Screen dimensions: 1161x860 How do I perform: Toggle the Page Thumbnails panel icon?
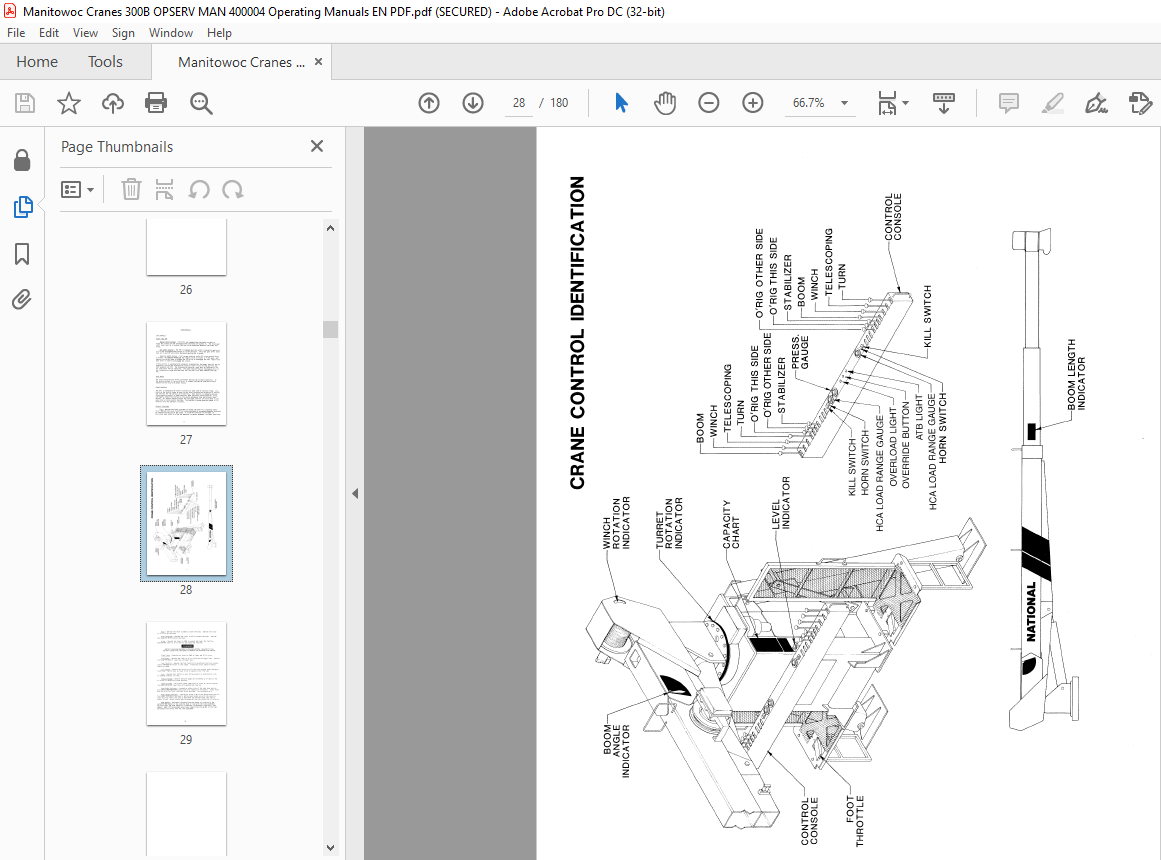[x=22, y=207]
